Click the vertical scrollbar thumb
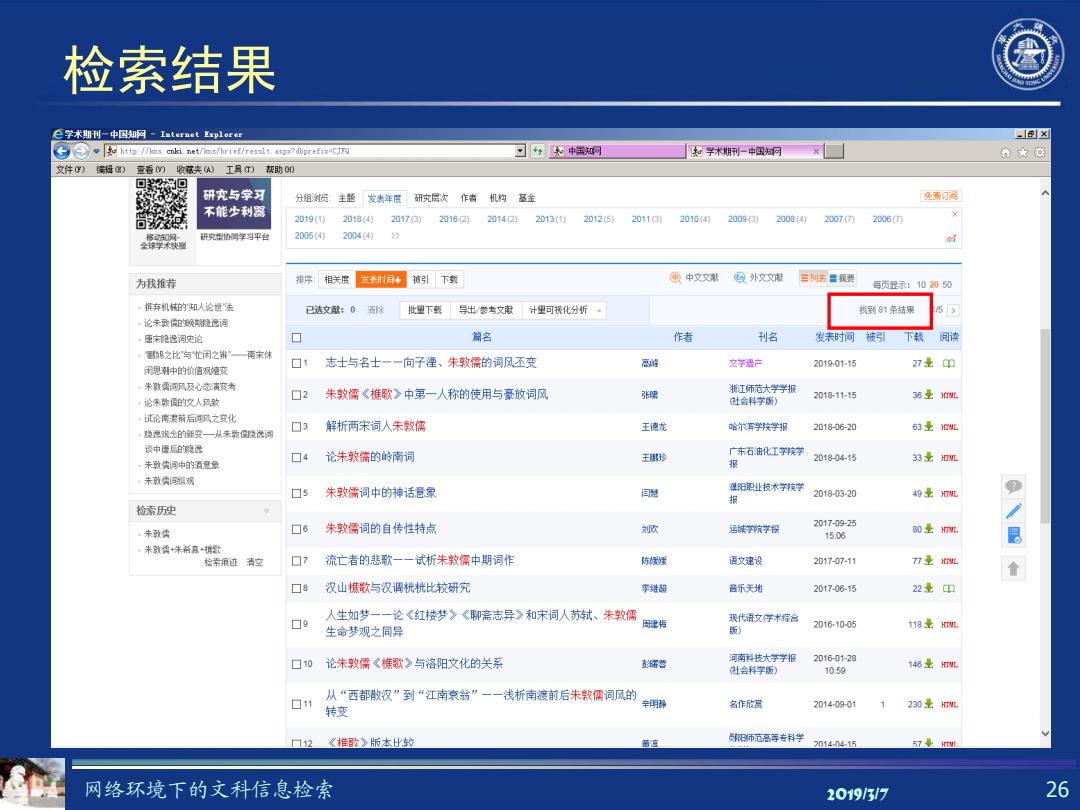The image size is (1080, 810). pyautogui.click(x=1045, y=425)
